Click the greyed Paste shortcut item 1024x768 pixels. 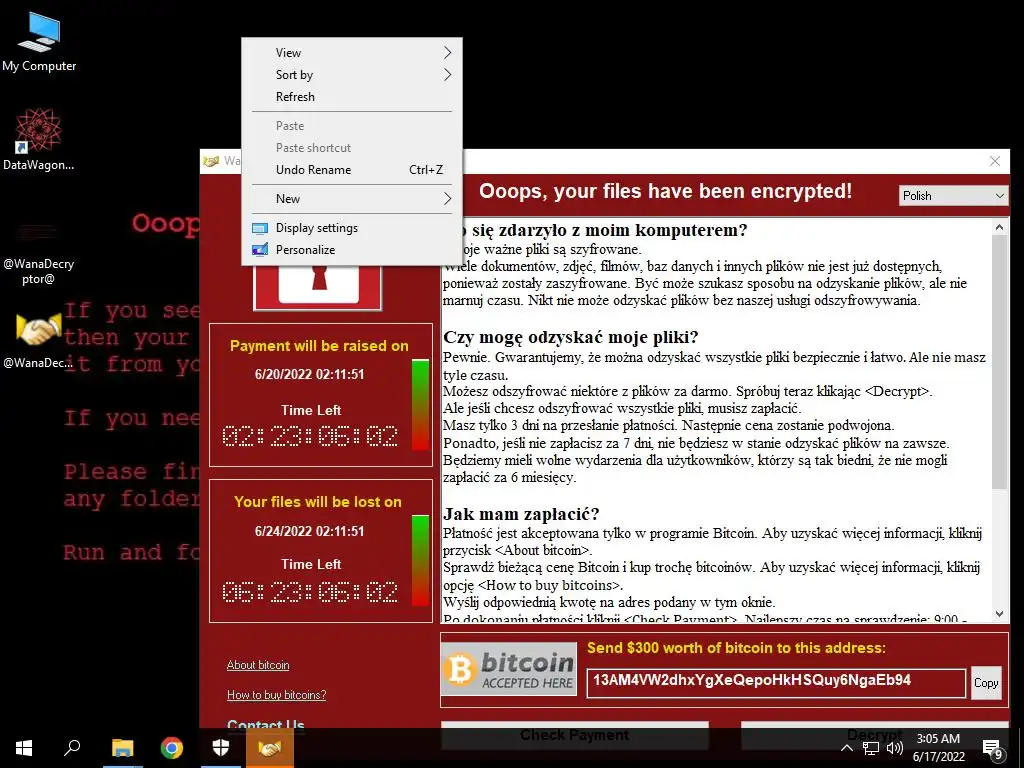tap(352, 148)
